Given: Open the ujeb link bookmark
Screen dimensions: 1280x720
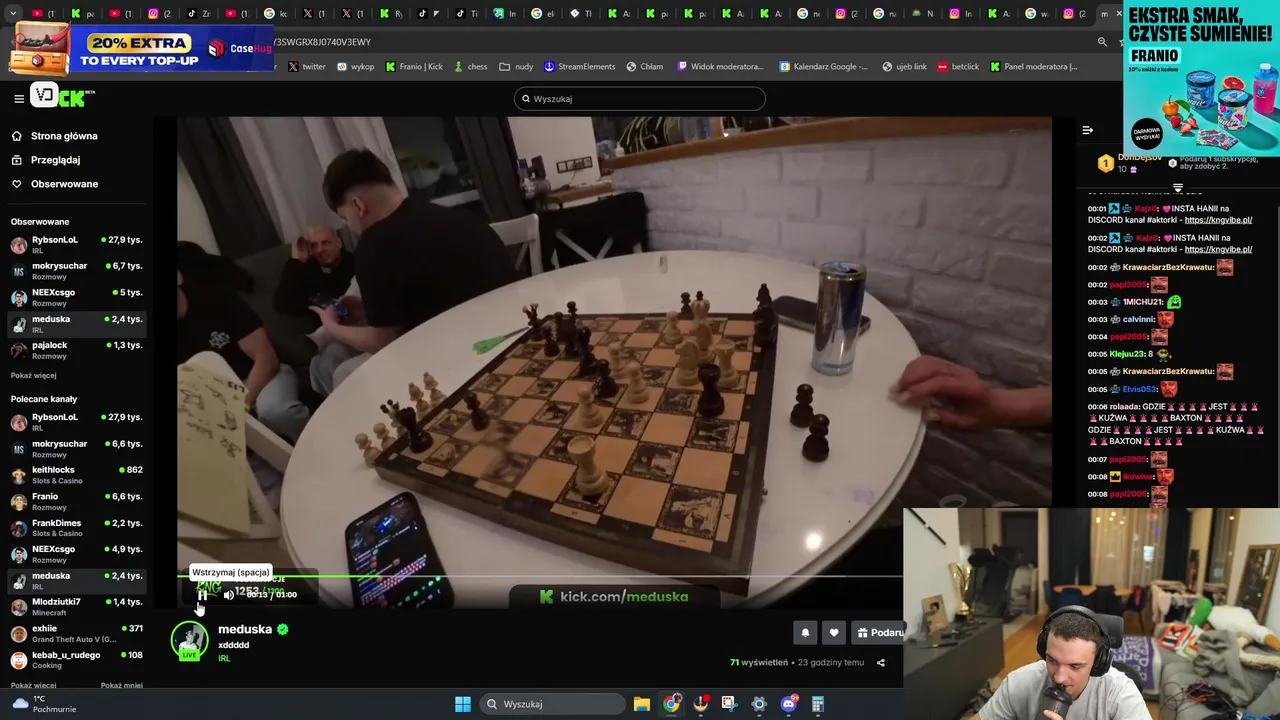Looking at the screenshot, I should [x=905, y=67].
